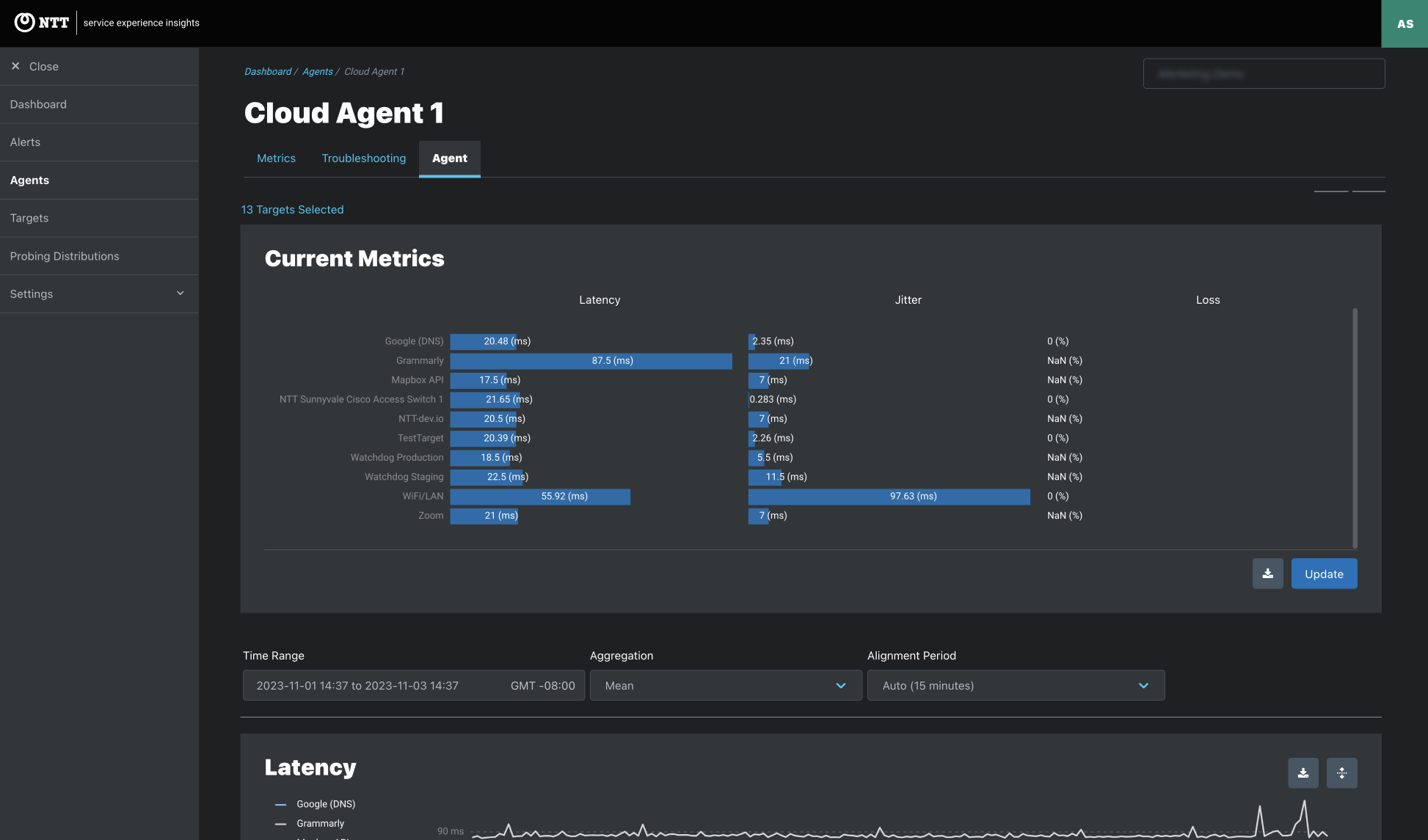Click the Latency chart expand icon
The height and width of the screenshot is (840, 1428).
pos(1341,773)
